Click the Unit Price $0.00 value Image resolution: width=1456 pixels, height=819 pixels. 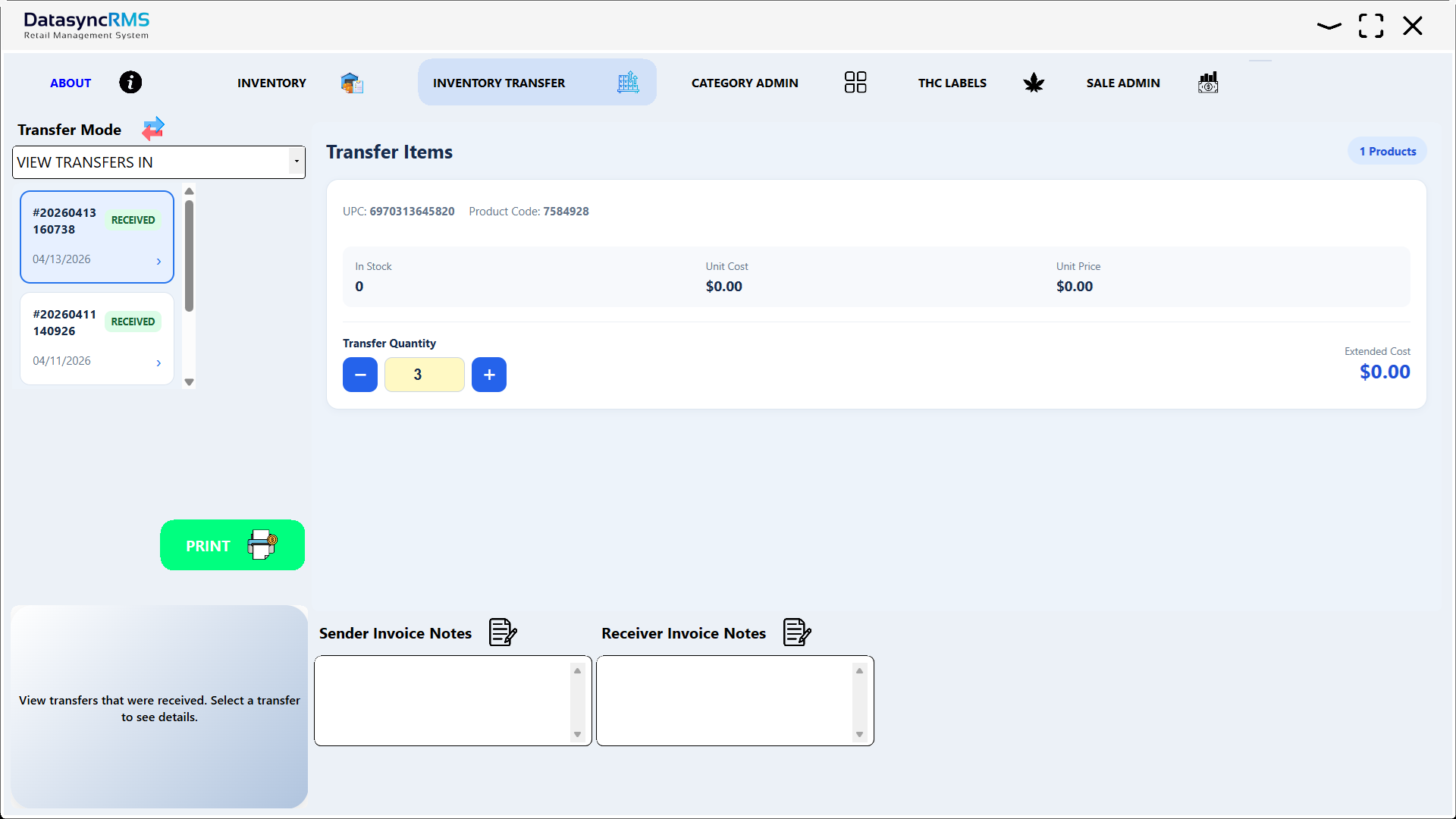tap(1075, 287)
